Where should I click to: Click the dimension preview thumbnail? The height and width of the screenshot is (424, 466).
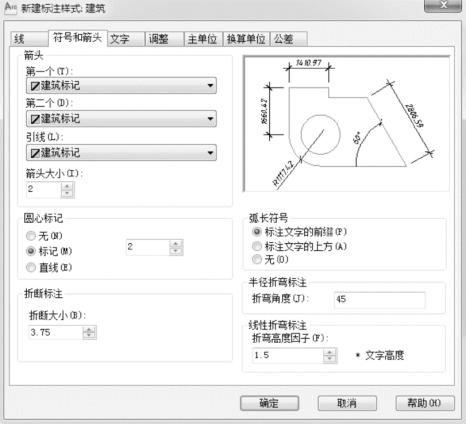(347, 124)
